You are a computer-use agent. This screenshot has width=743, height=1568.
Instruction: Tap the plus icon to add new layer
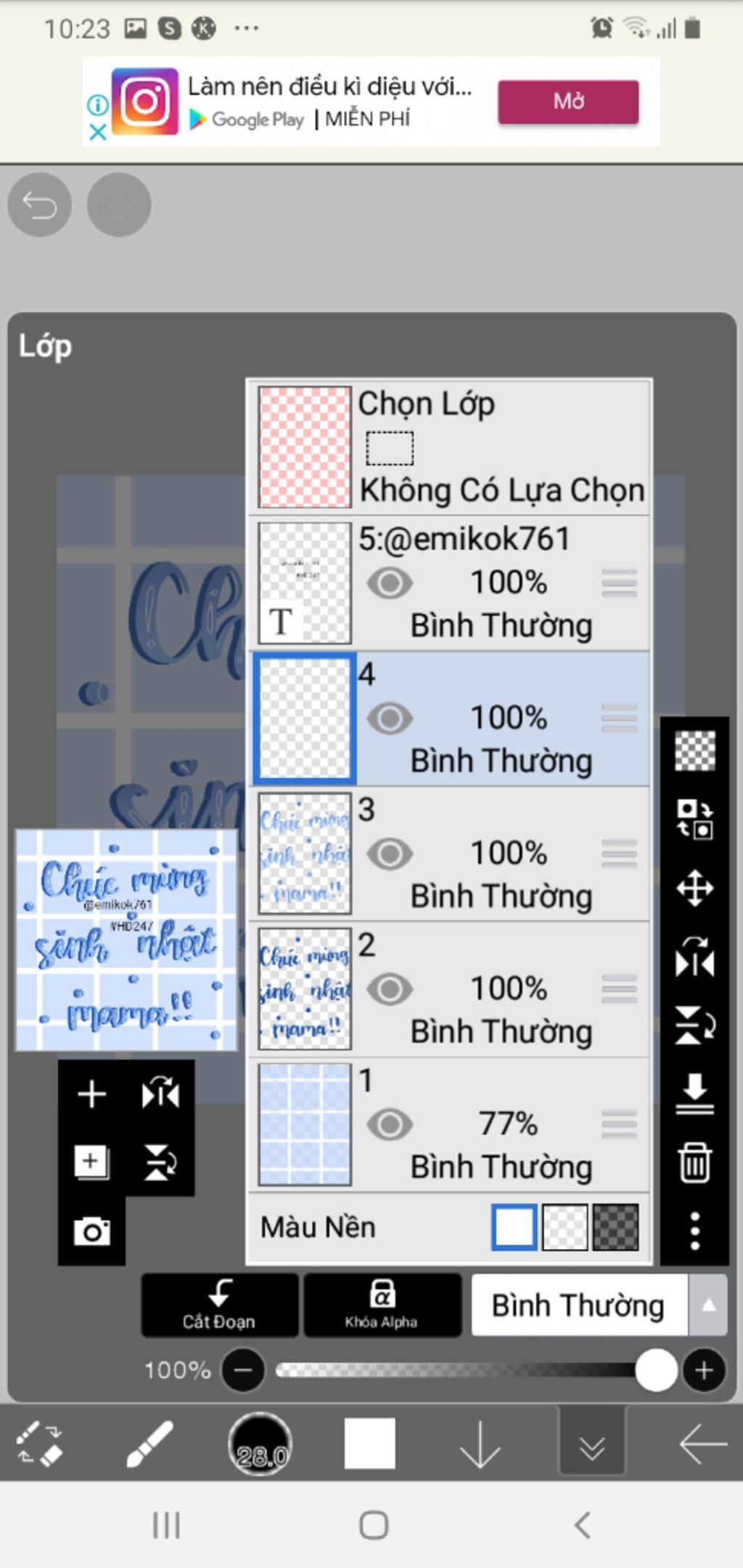(92, 1094)
